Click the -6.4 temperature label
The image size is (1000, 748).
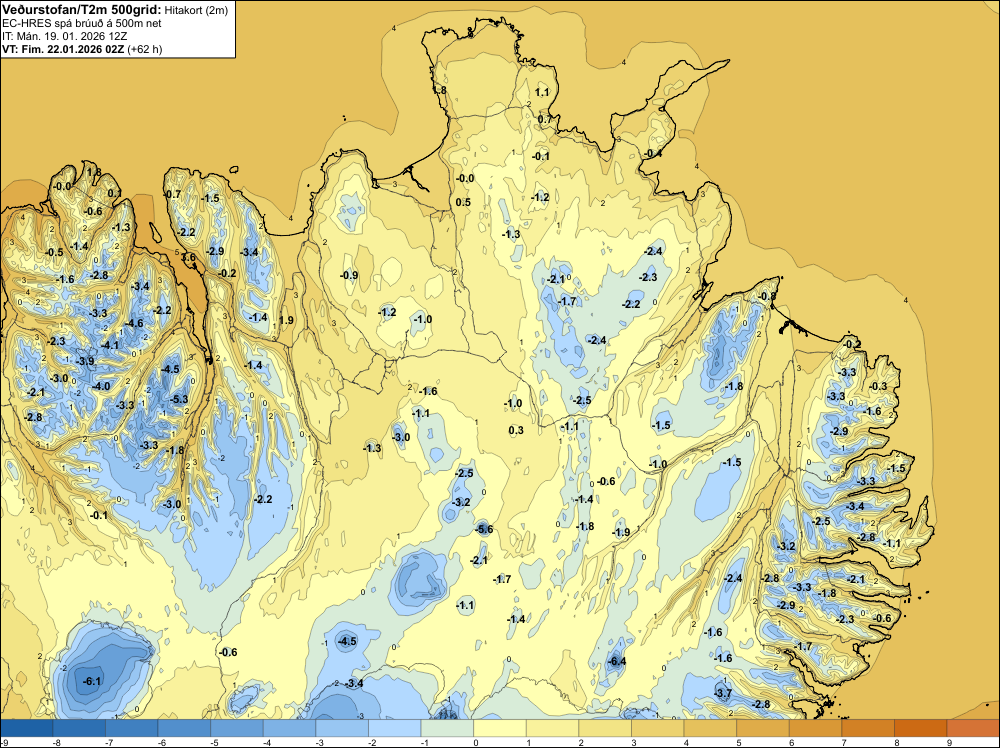tap(617, 661)
